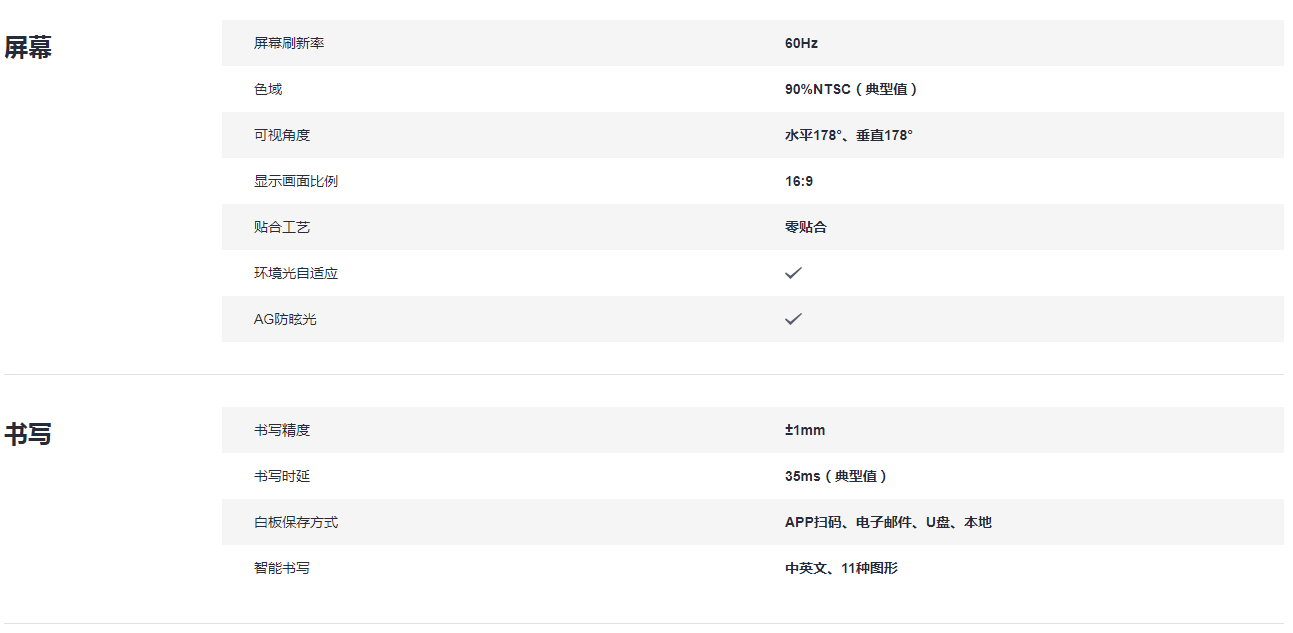The height and width of the screenshot is (633, 1293).
Task: Click the checkmark for 环境光自适应
Action: [x=793, y=273]
